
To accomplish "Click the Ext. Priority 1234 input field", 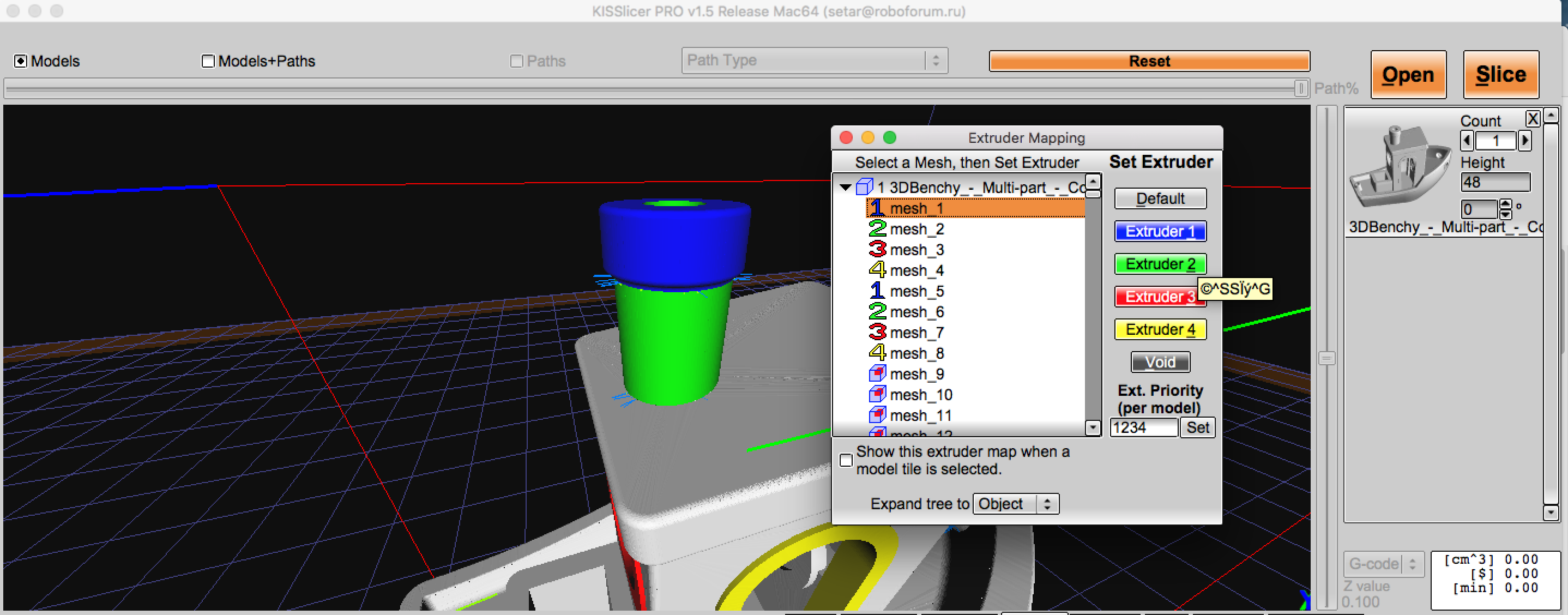I will 1143,427.
